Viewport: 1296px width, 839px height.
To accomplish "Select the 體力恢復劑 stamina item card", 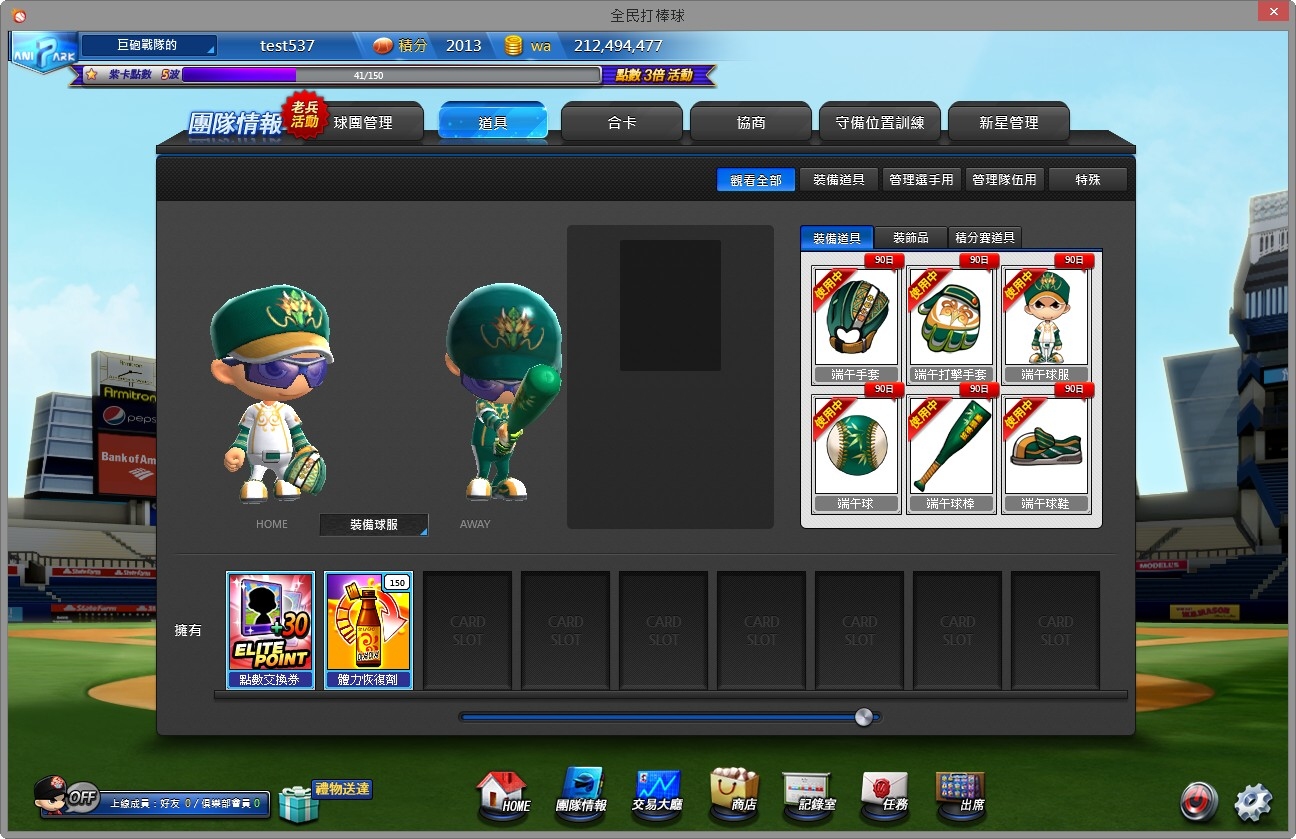I will coord(368,630).
